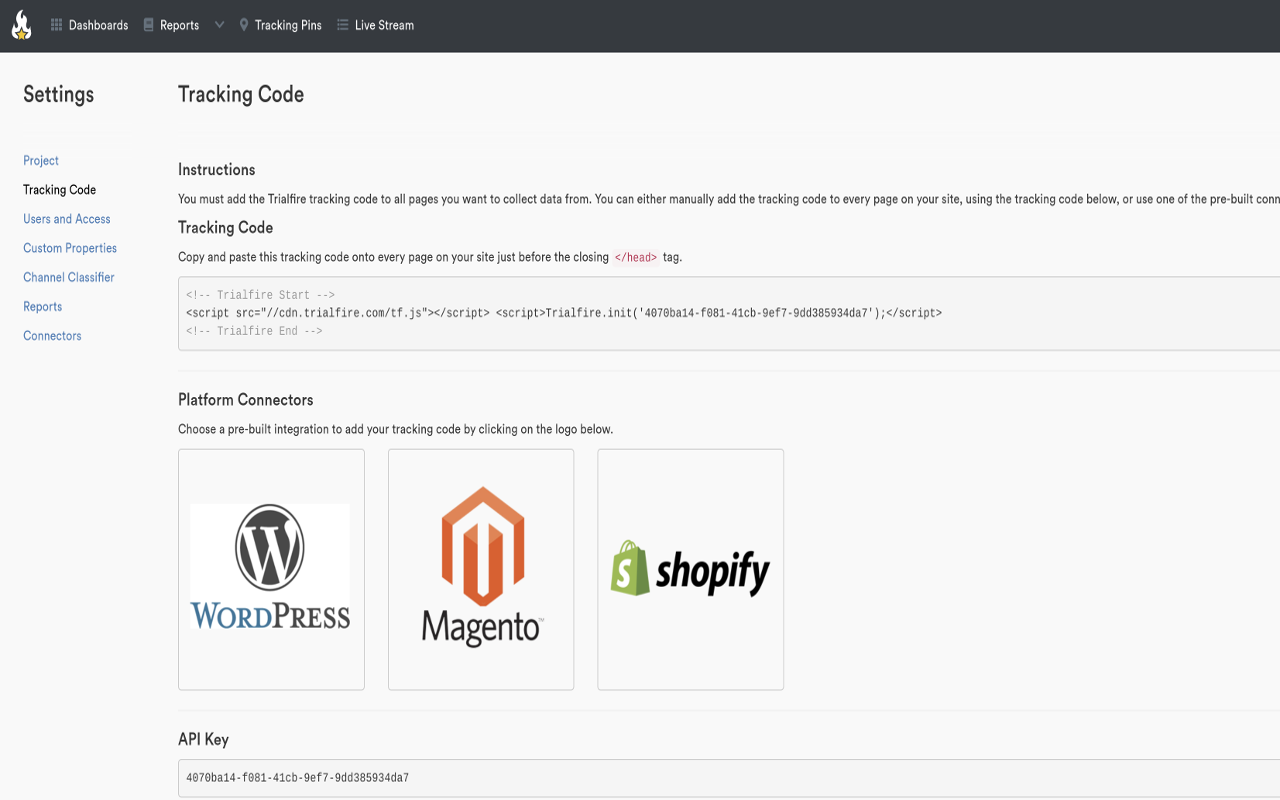This screenshot has width=1280, height=800.
Task: Open the Project settings link
Action: click(x=41, y=160)
